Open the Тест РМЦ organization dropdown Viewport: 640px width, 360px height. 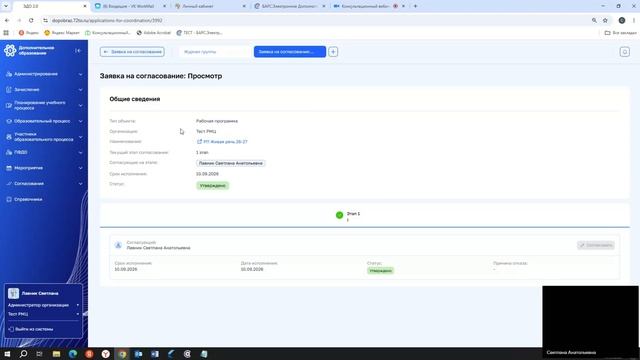click(x=43, y=314)
